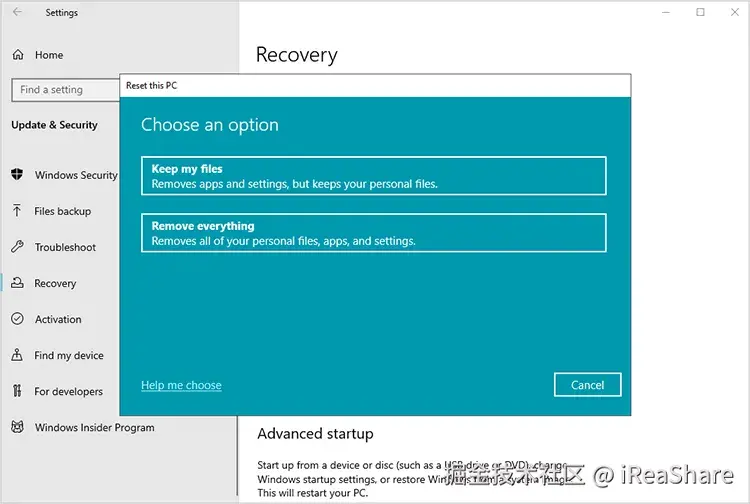Click the Choose an option heading
This screenshot has width=750, height=504.
click(210, 124)
